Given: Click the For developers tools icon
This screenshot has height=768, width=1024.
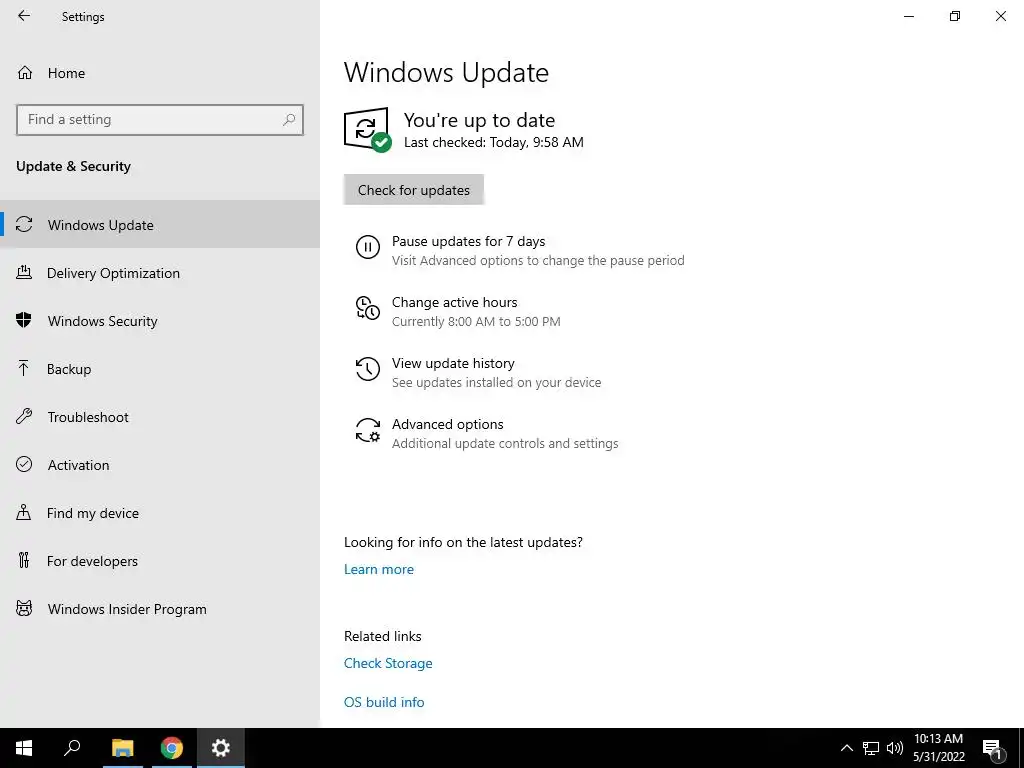Looking at the screenshot, I should [24, 560].
